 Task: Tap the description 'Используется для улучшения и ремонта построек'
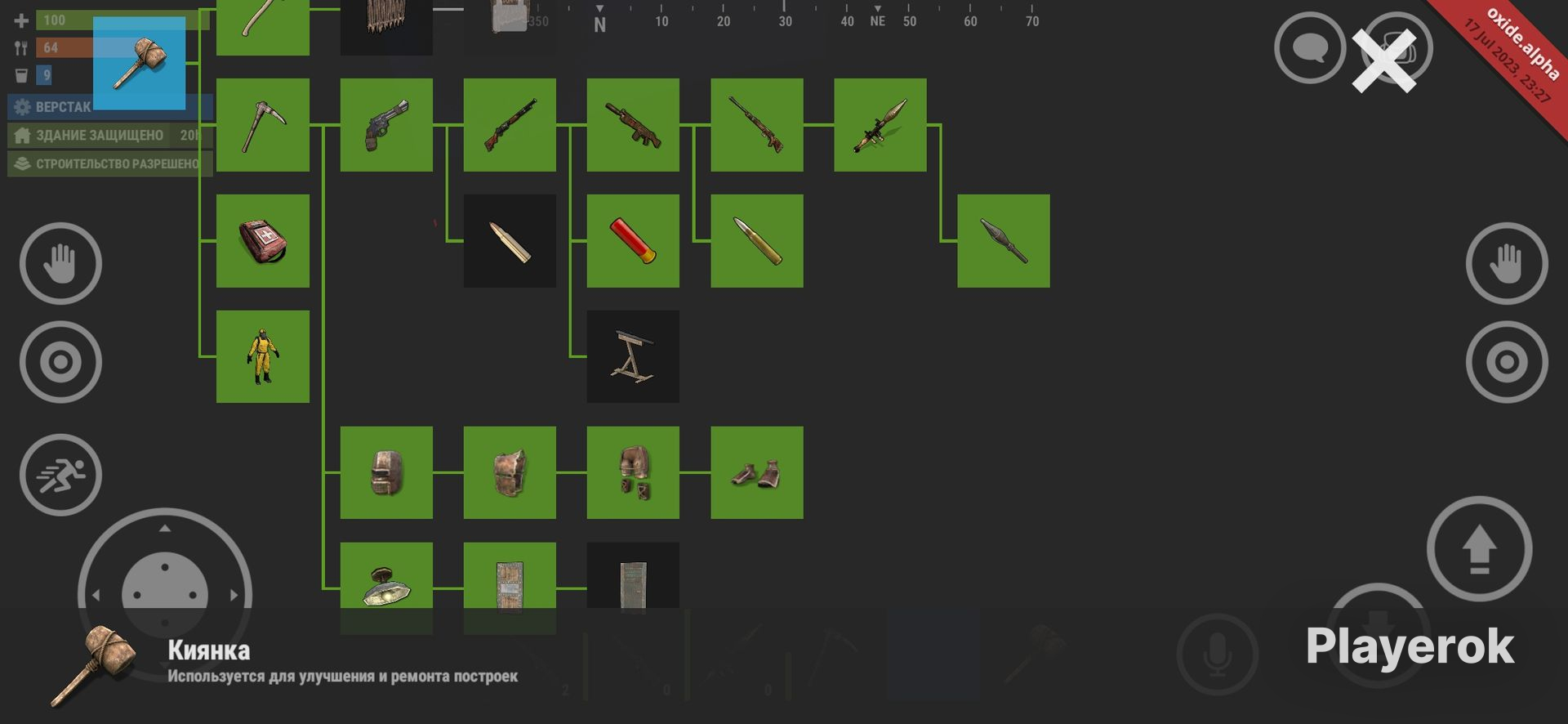coord(342,677)
